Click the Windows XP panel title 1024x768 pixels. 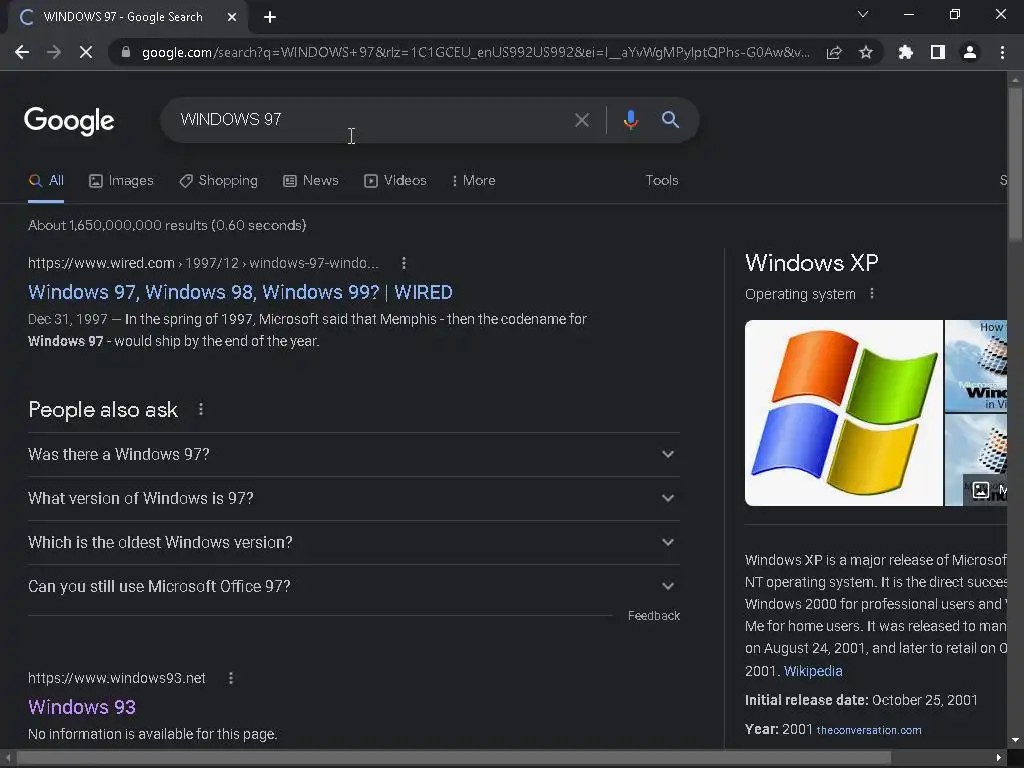click(812, 263)
